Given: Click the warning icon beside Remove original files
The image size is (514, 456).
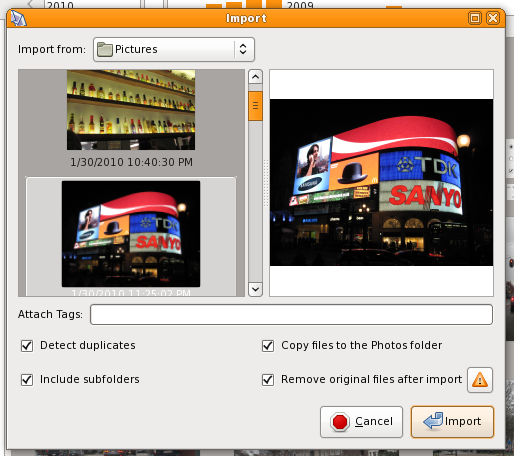Looking at the screenshot, I should click(x=480, y=380).
